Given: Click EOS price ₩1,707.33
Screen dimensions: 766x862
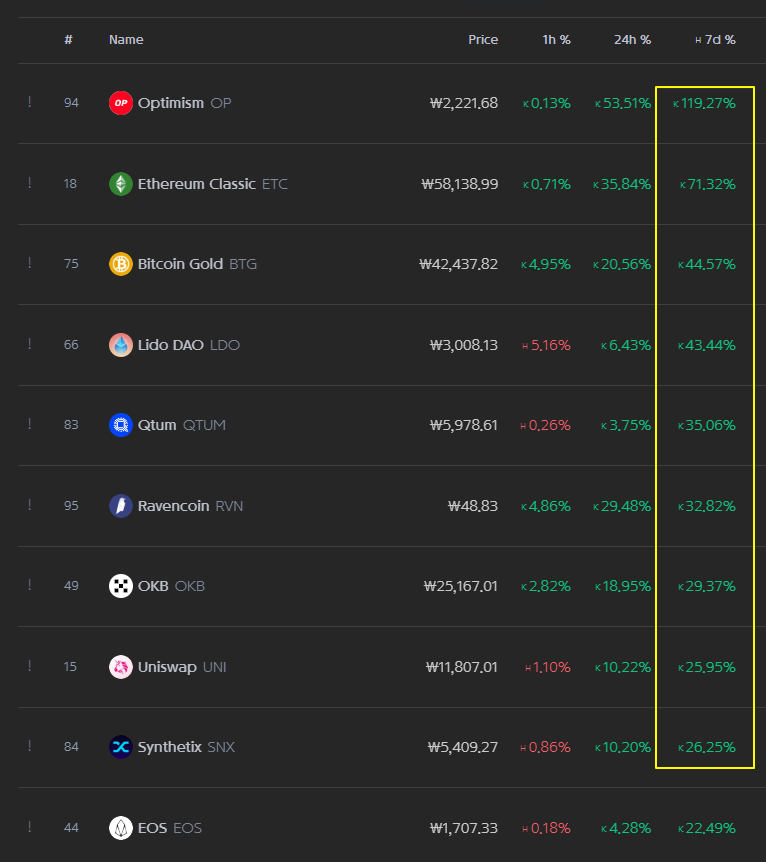Looking at the screenshot, I should [x=464, y=827].
